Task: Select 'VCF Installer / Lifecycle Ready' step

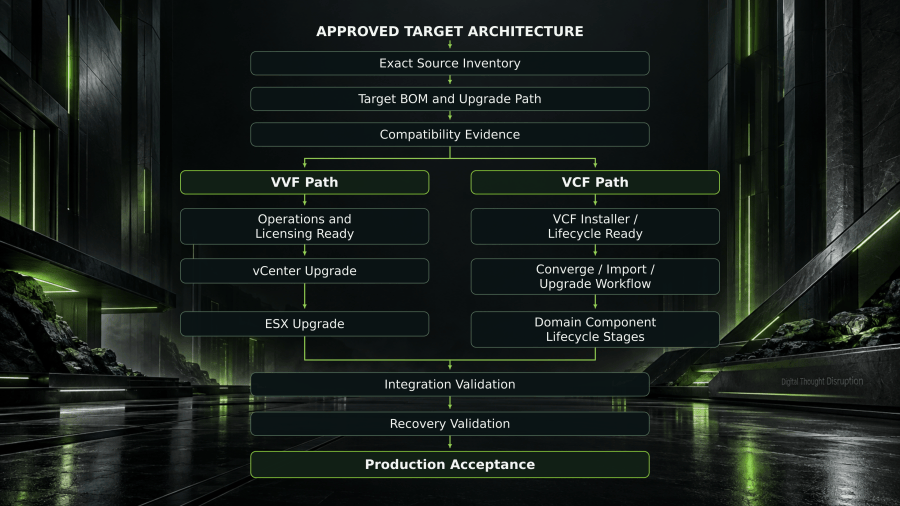Action: click(595, 226)
